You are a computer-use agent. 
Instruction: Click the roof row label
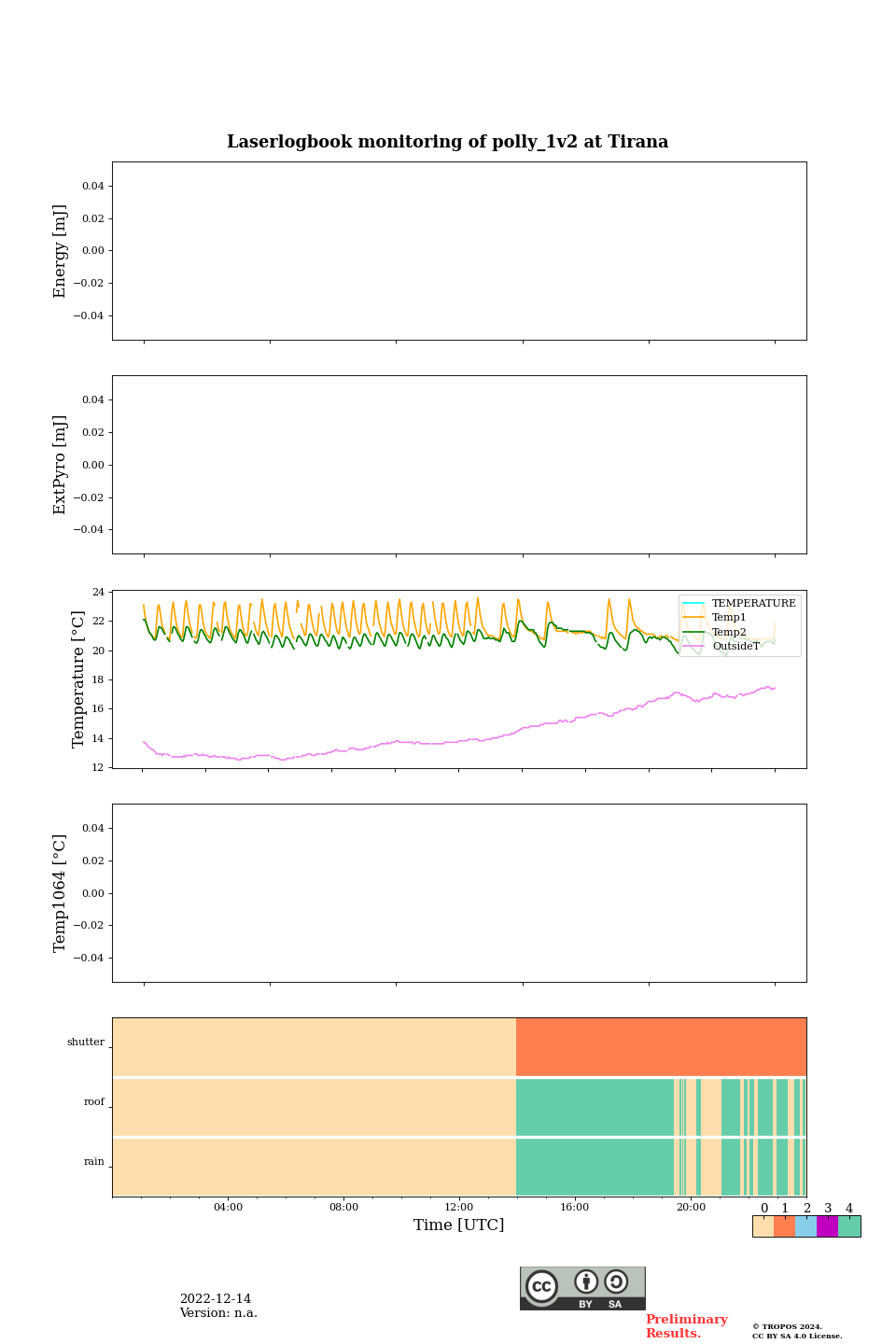94,1101
